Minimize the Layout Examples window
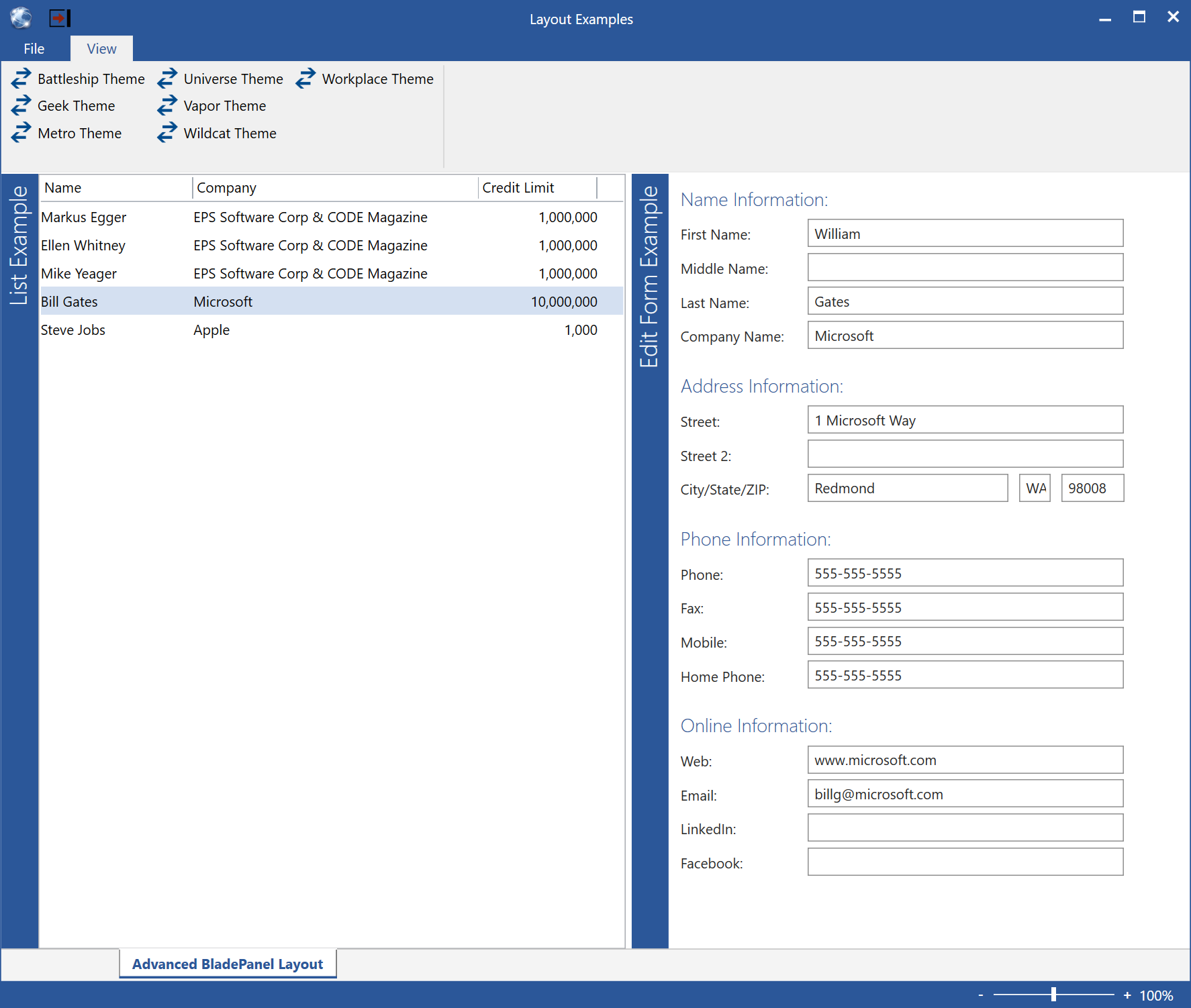 pyautogui.click(x=1105, y=18)
